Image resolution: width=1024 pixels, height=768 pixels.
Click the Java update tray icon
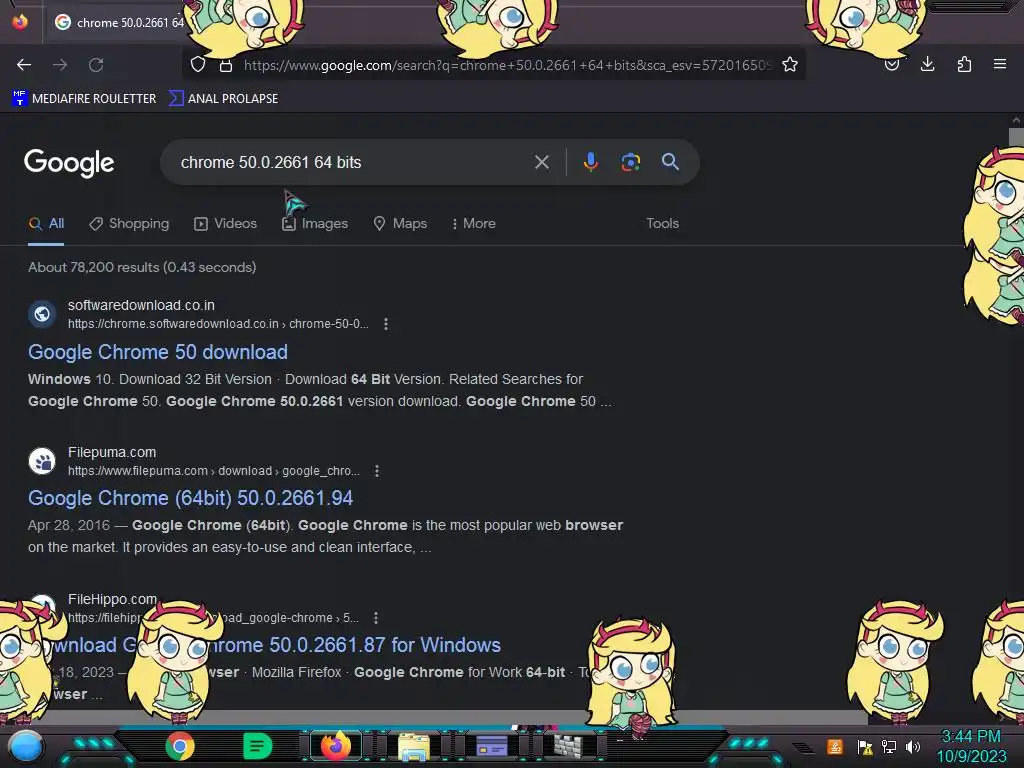835,746
